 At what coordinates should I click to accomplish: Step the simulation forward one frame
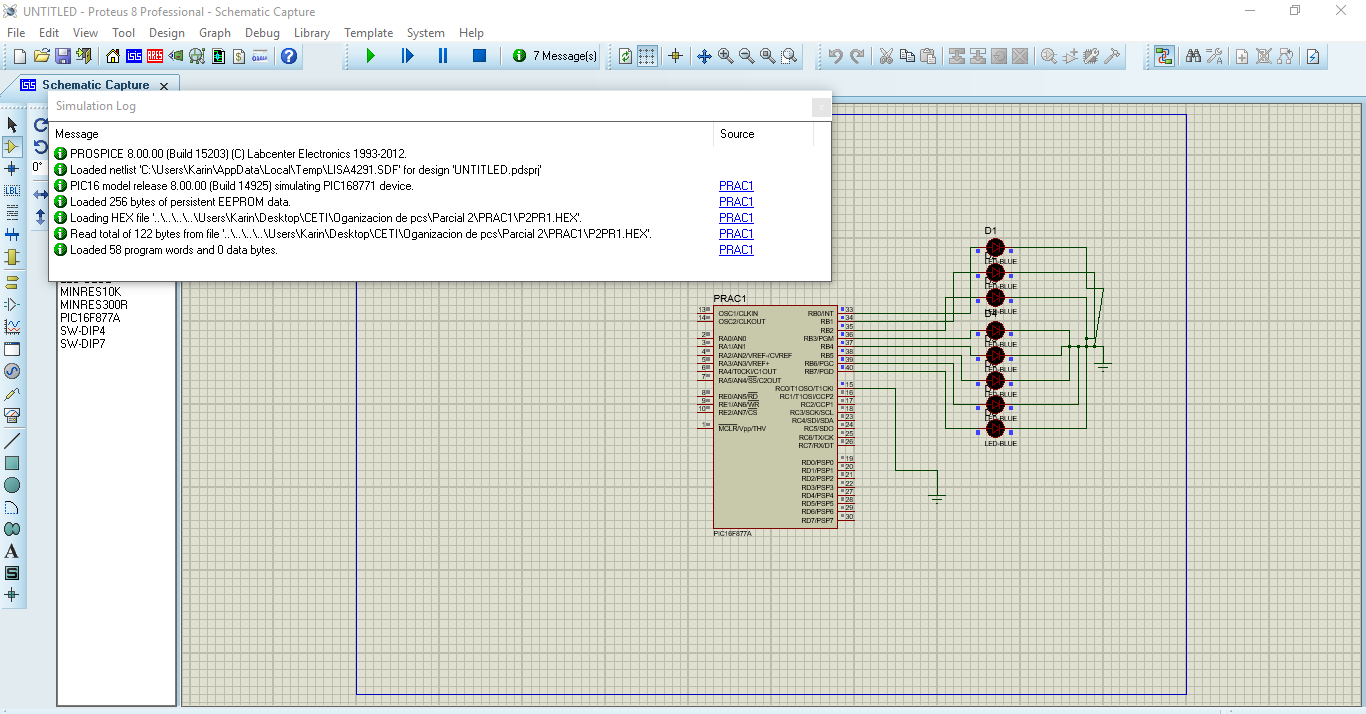click(407, 56)
